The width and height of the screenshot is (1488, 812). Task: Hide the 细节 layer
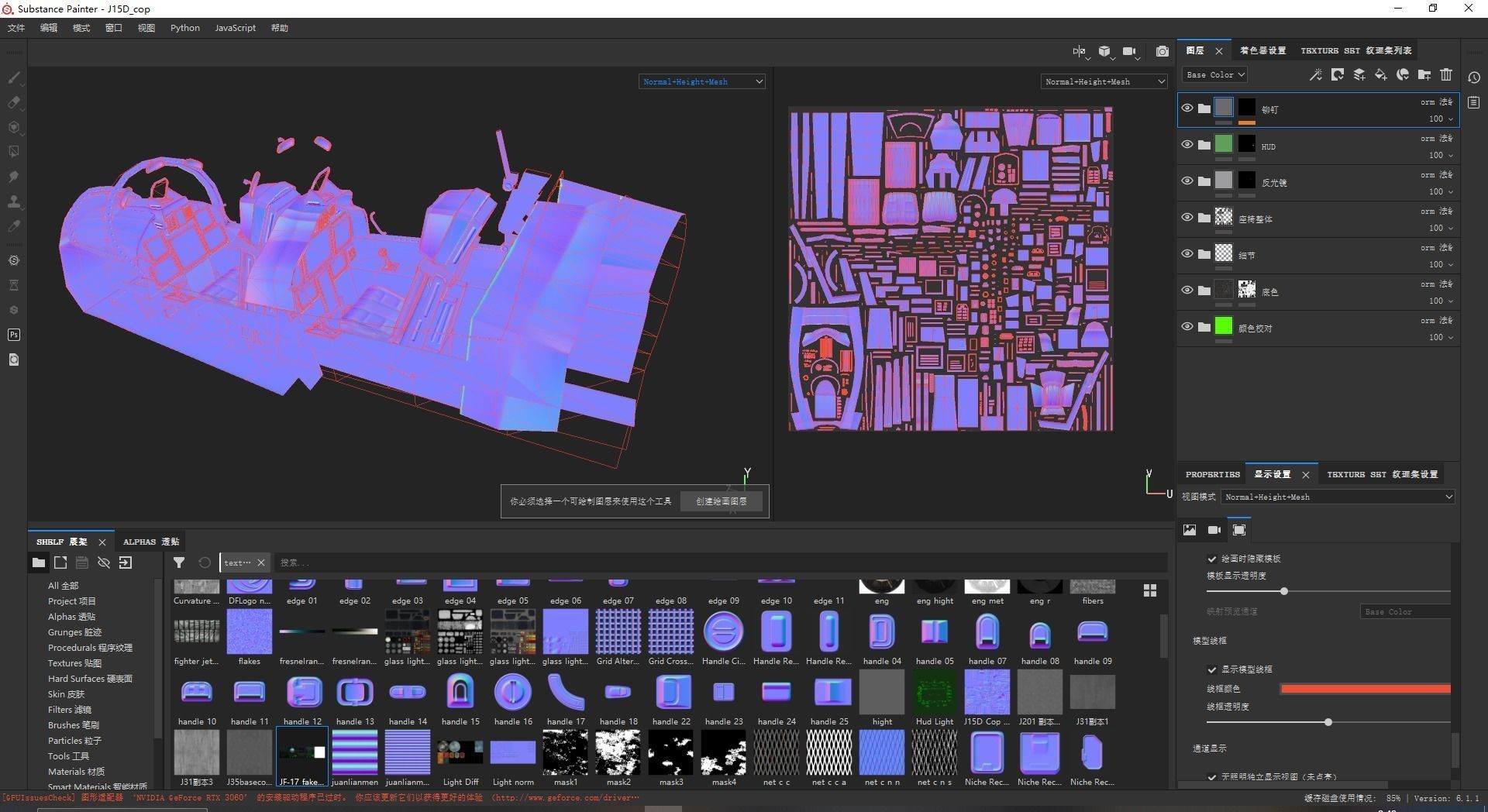(x=1187, y=254)
